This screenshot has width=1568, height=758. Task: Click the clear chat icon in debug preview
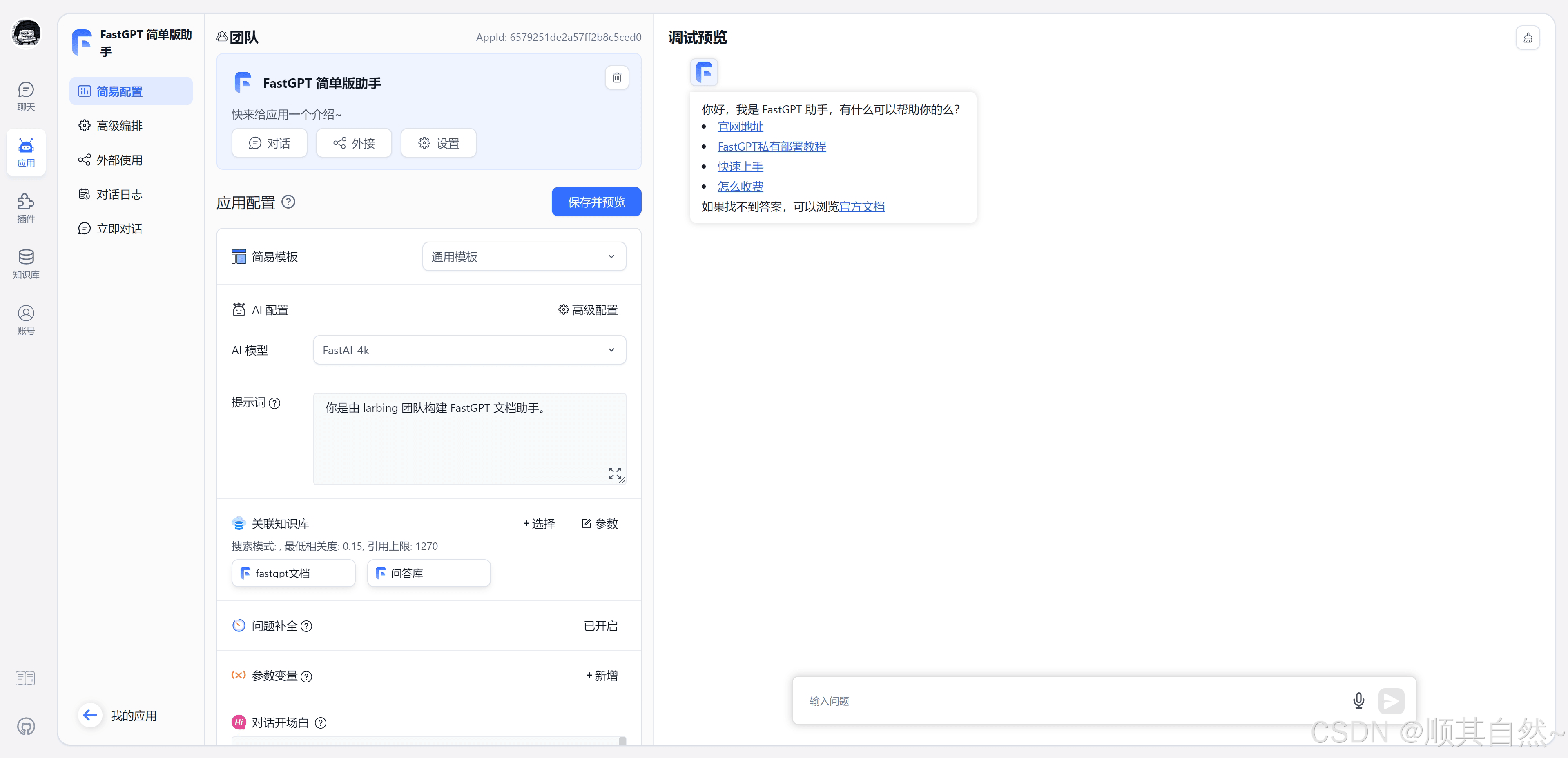pyautogui.click(x=1527, y=38)
